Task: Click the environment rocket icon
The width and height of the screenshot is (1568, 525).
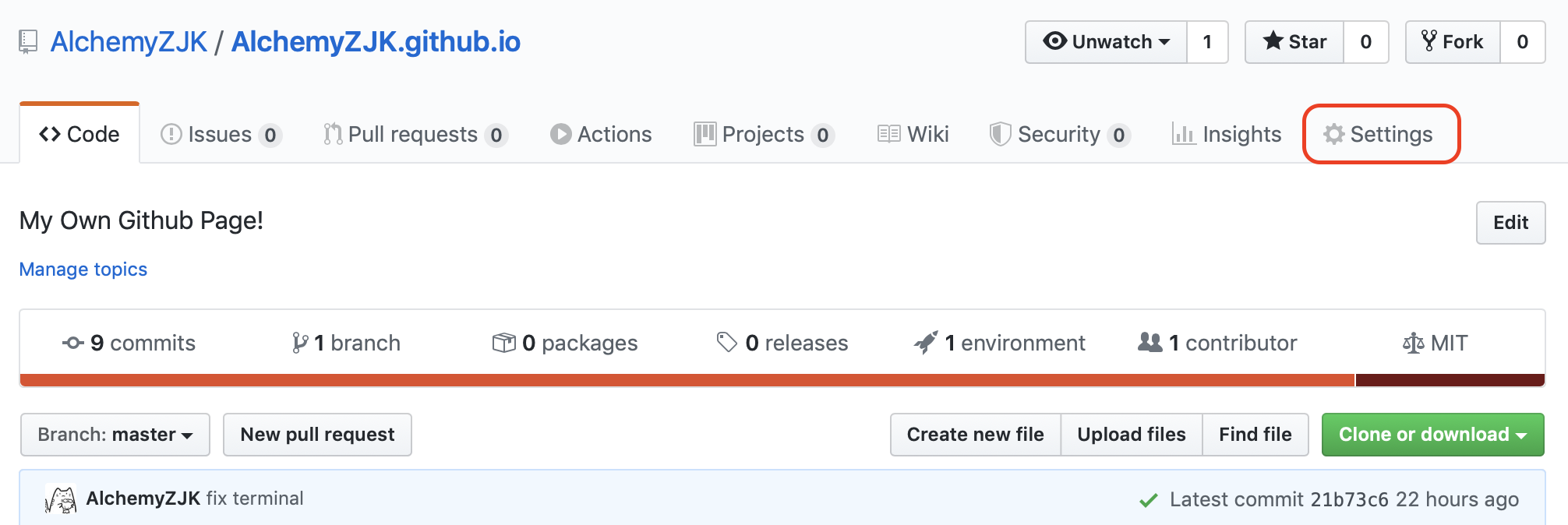Action: tap(926, 343)
